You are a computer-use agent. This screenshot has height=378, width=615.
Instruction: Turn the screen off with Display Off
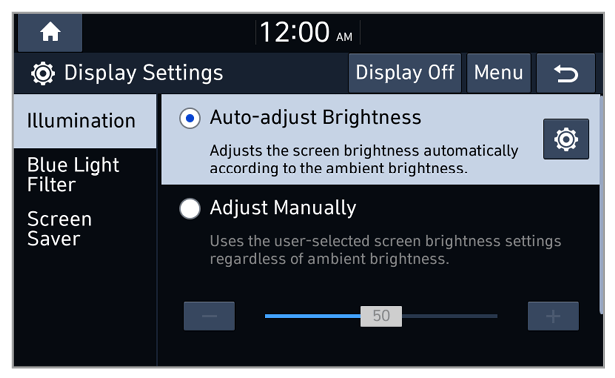point(405,73)
